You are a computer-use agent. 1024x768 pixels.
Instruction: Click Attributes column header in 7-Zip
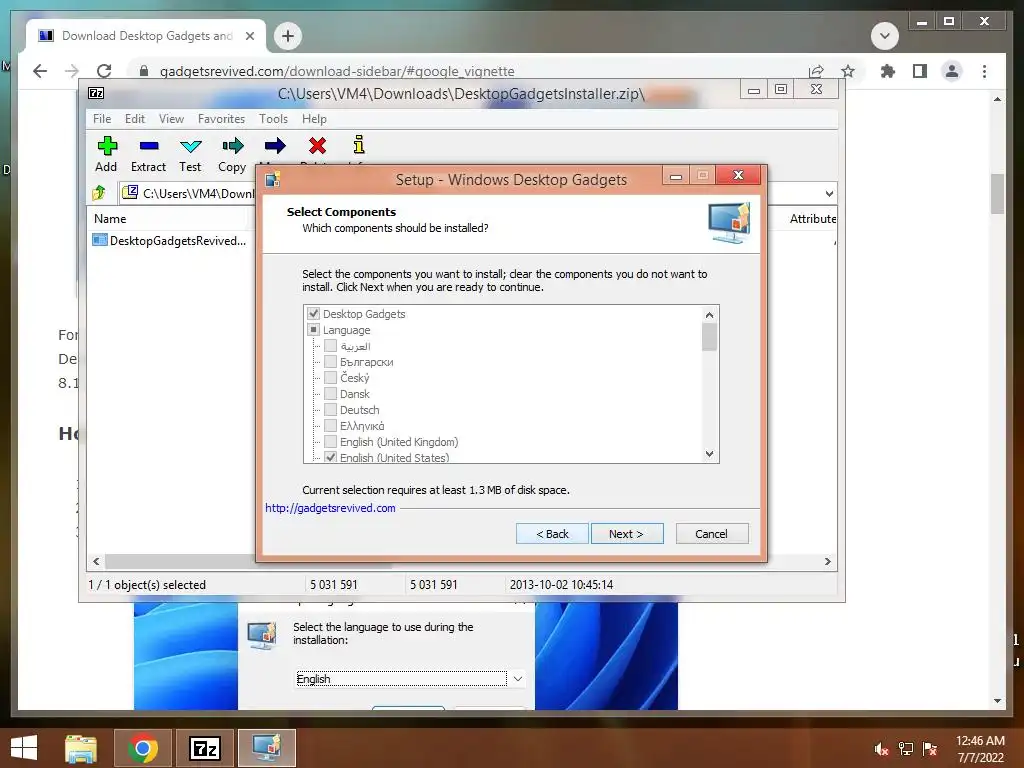(812, 219)
